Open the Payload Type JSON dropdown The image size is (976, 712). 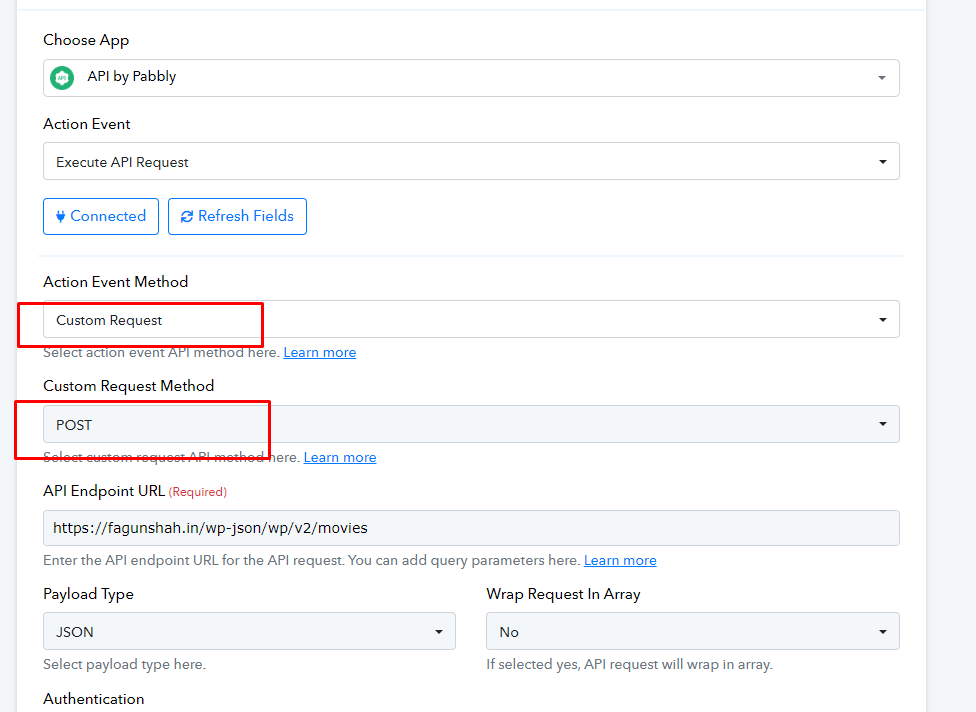(x=249, y=631)
